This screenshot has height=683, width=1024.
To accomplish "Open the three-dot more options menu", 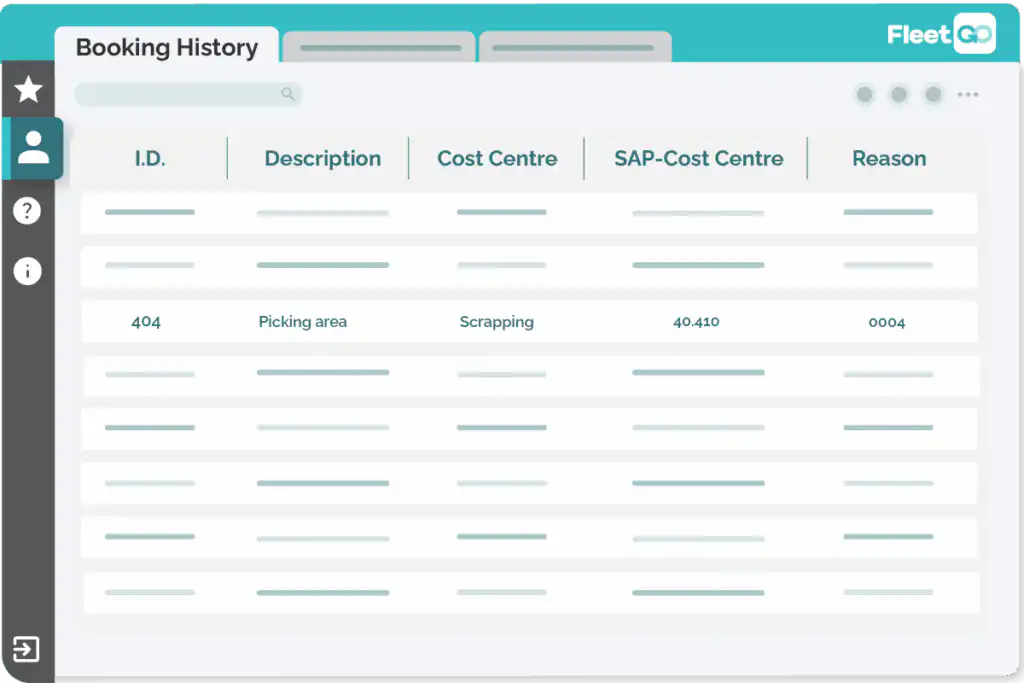I will pyautogui.click(x=968, y=95).
